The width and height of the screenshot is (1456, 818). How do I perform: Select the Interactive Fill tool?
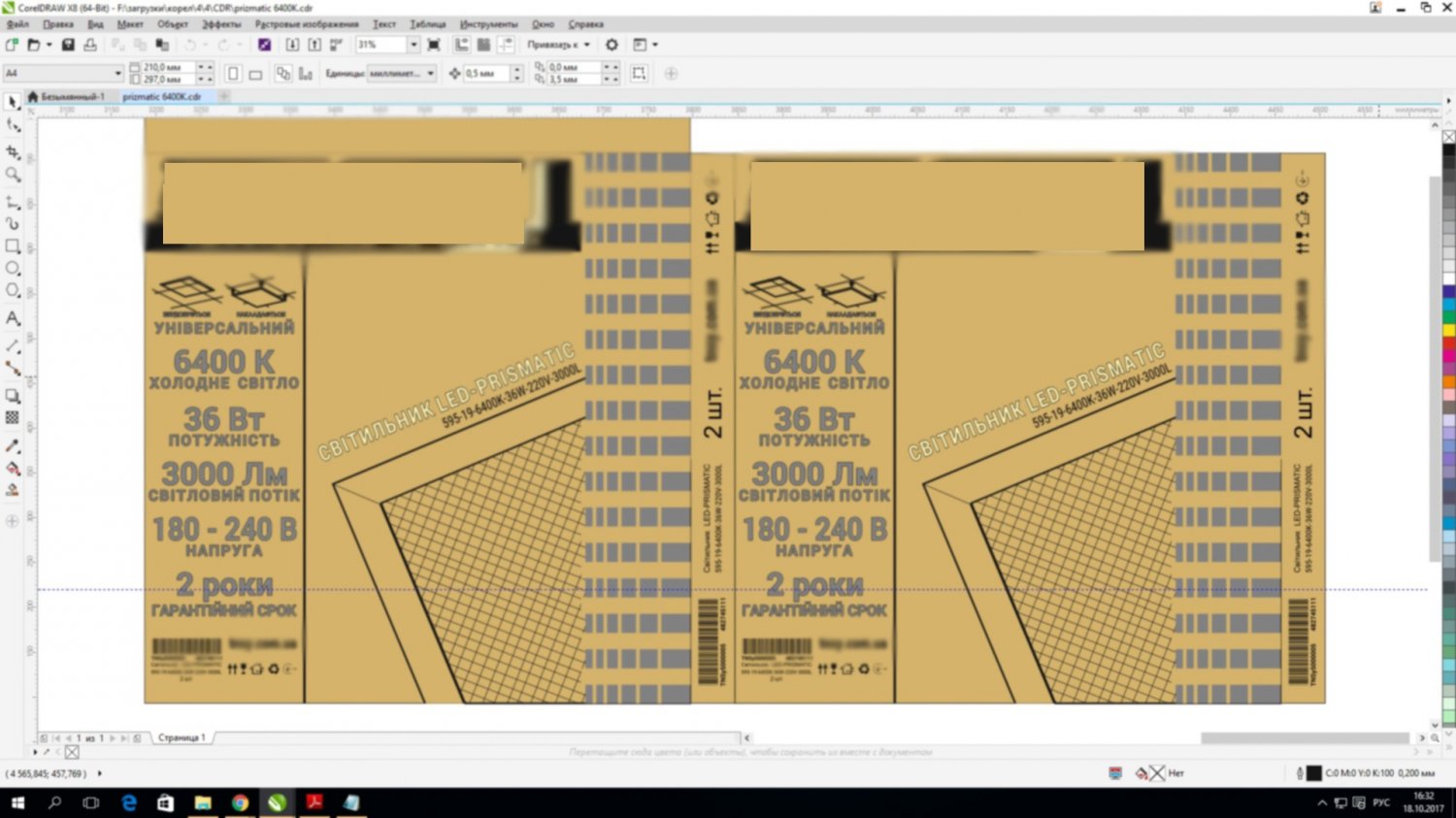13,468
